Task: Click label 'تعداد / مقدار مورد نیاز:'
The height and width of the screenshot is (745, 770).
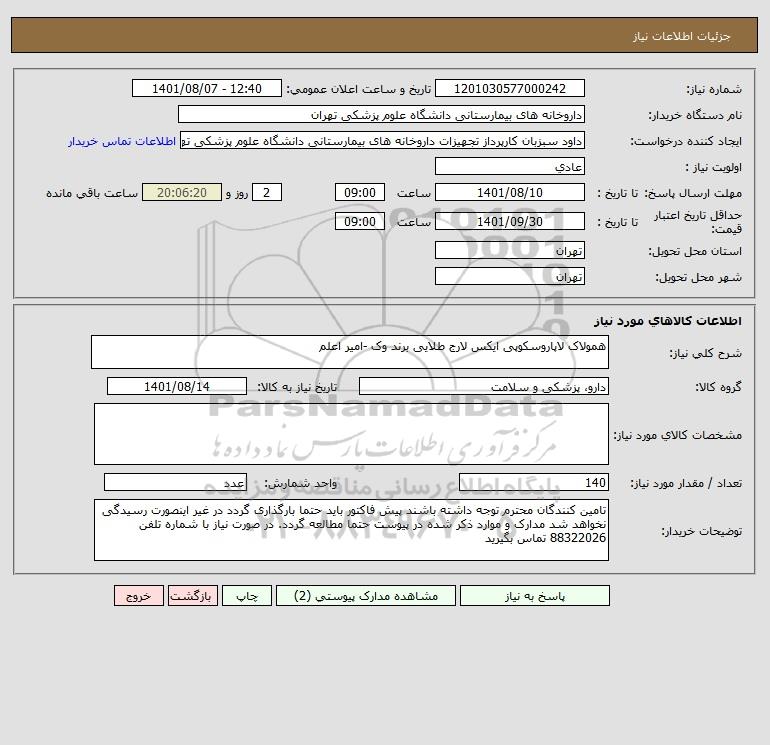Action: (x=686, y=483)
